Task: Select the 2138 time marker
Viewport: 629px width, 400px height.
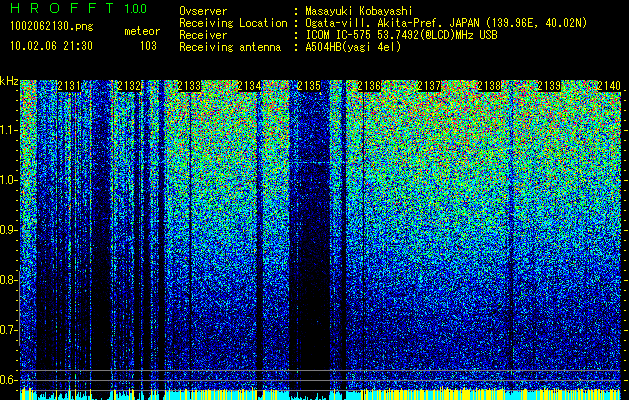Action: point(489,86)
